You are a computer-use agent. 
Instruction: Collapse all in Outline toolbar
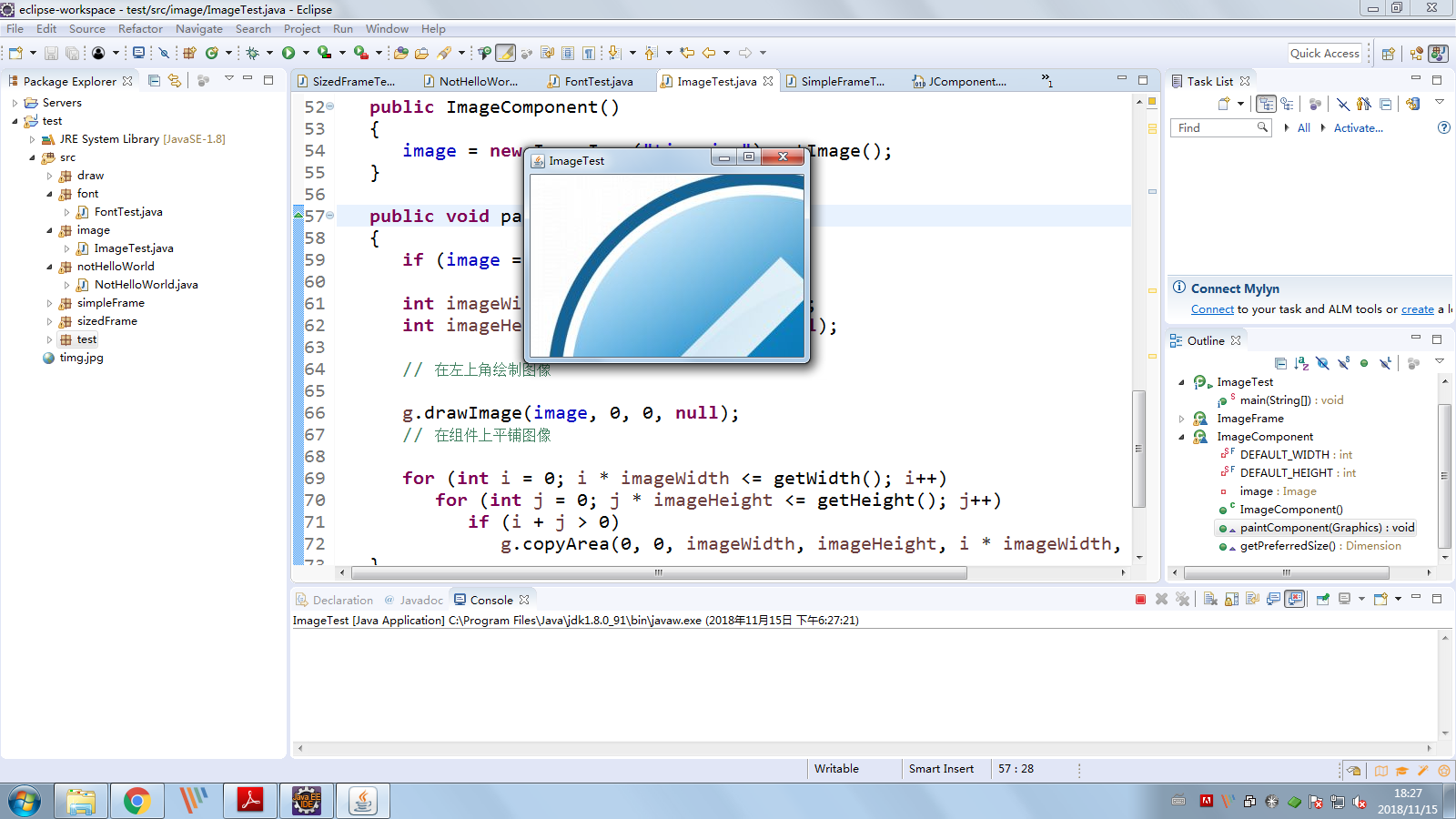(1280, 363)
